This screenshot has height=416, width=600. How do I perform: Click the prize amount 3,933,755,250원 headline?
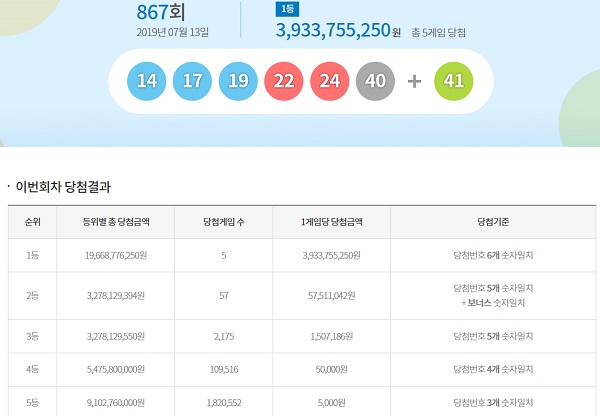(x=338, y=30)
